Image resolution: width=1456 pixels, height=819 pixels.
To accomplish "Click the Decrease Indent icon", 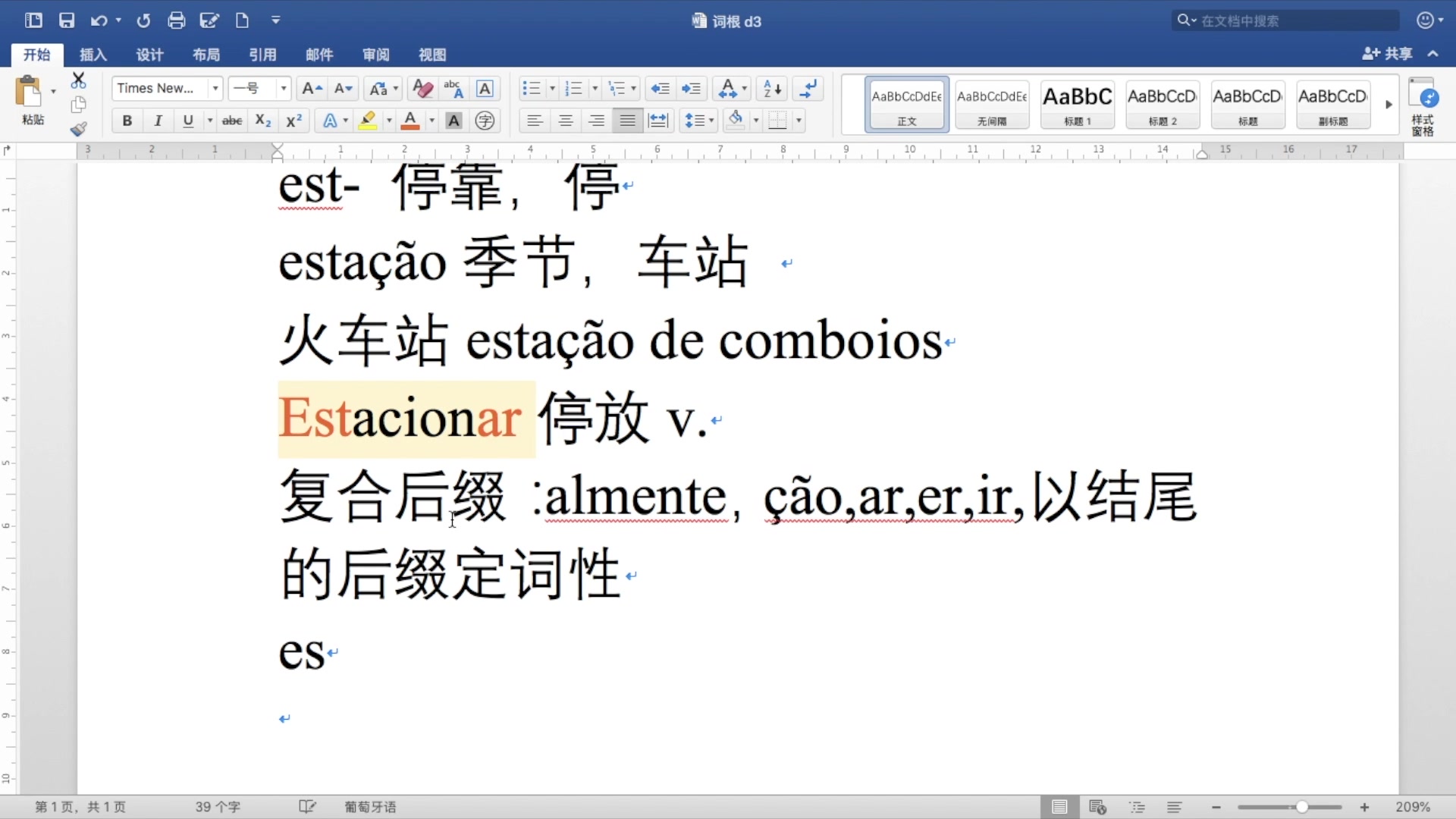I will [x=661, y=89].
